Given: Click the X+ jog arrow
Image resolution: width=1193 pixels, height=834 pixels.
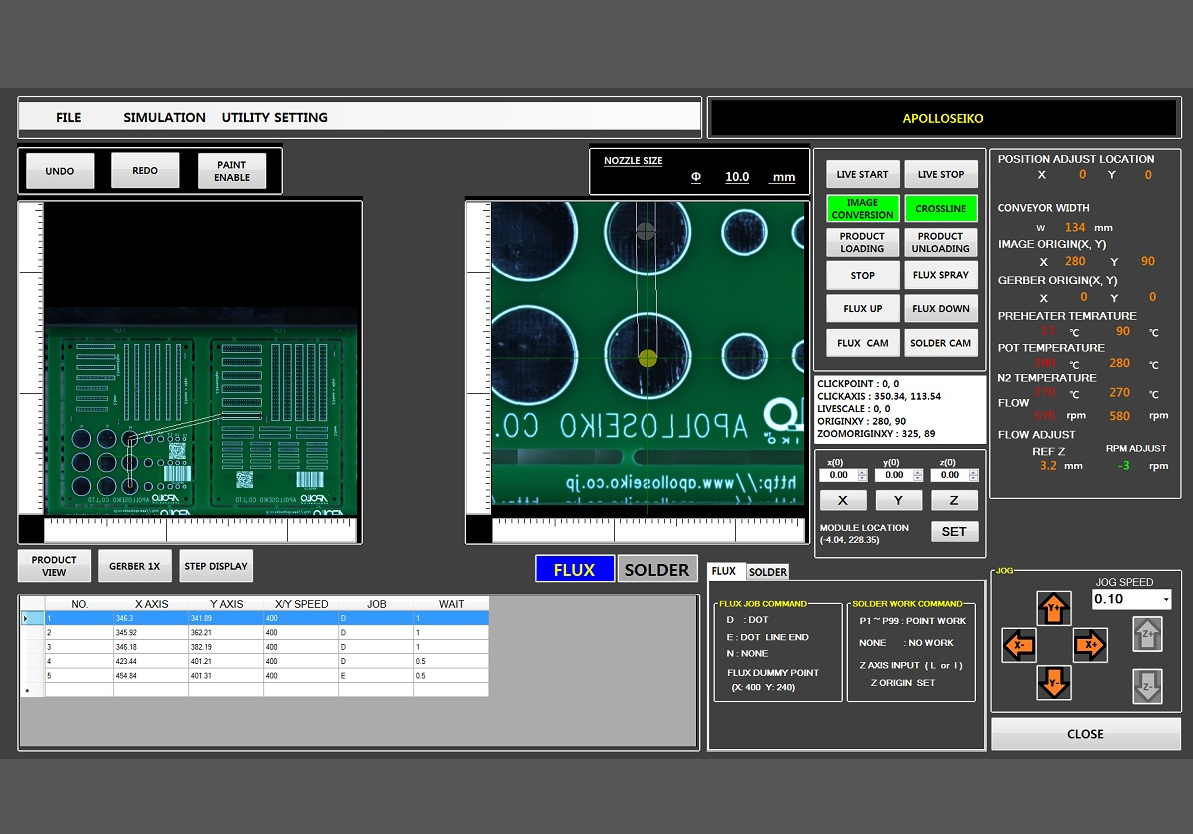Looking at the screenshot, I should click(1090, 646).
